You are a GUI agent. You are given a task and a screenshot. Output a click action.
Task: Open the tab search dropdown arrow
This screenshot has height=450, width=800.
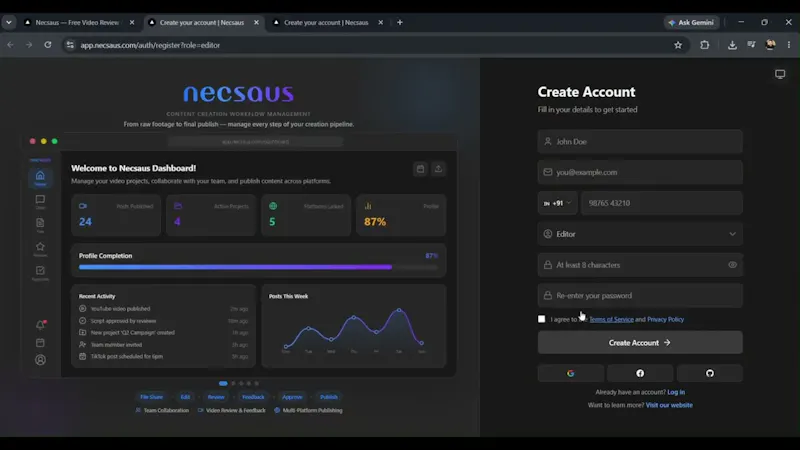tap(9, 22)
